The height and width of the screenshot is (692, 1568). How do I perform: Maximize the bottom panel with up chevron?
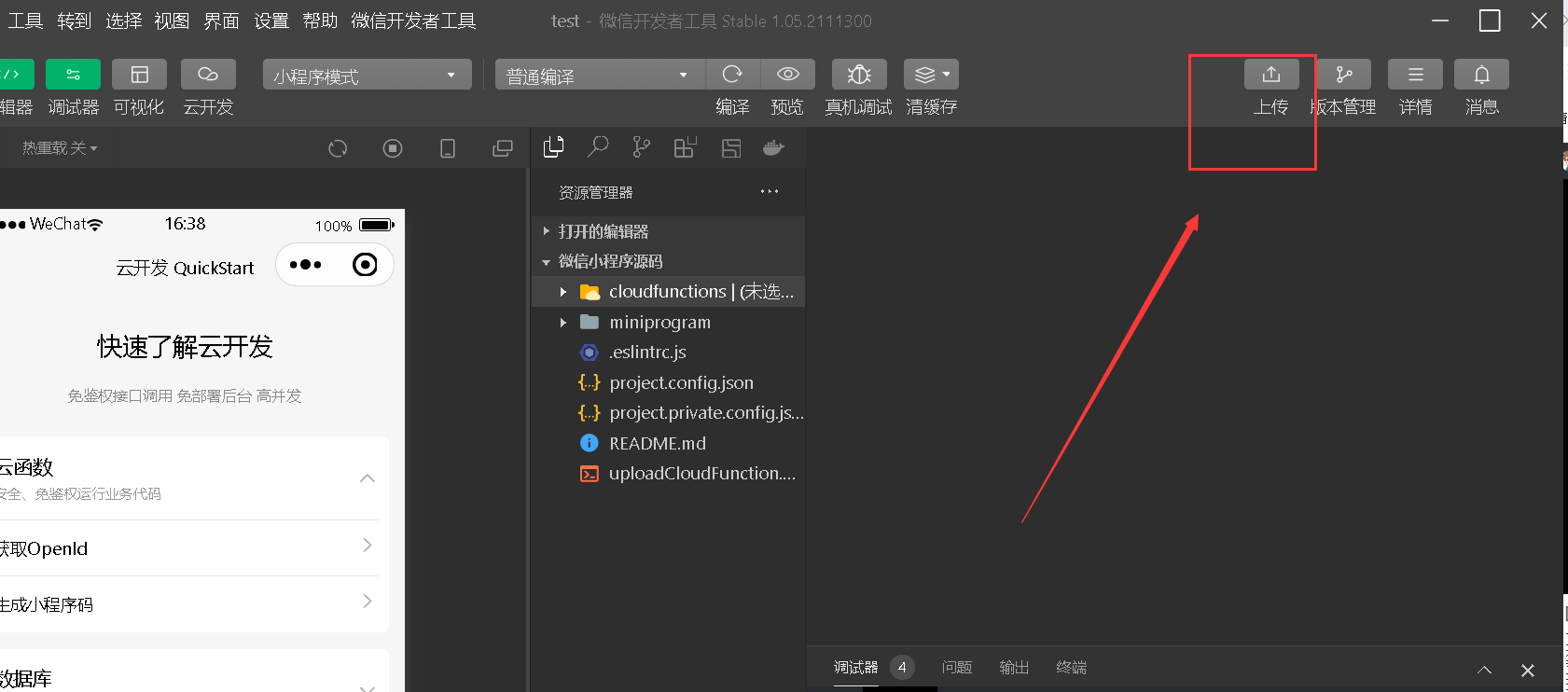click(x=1484, y=670)
